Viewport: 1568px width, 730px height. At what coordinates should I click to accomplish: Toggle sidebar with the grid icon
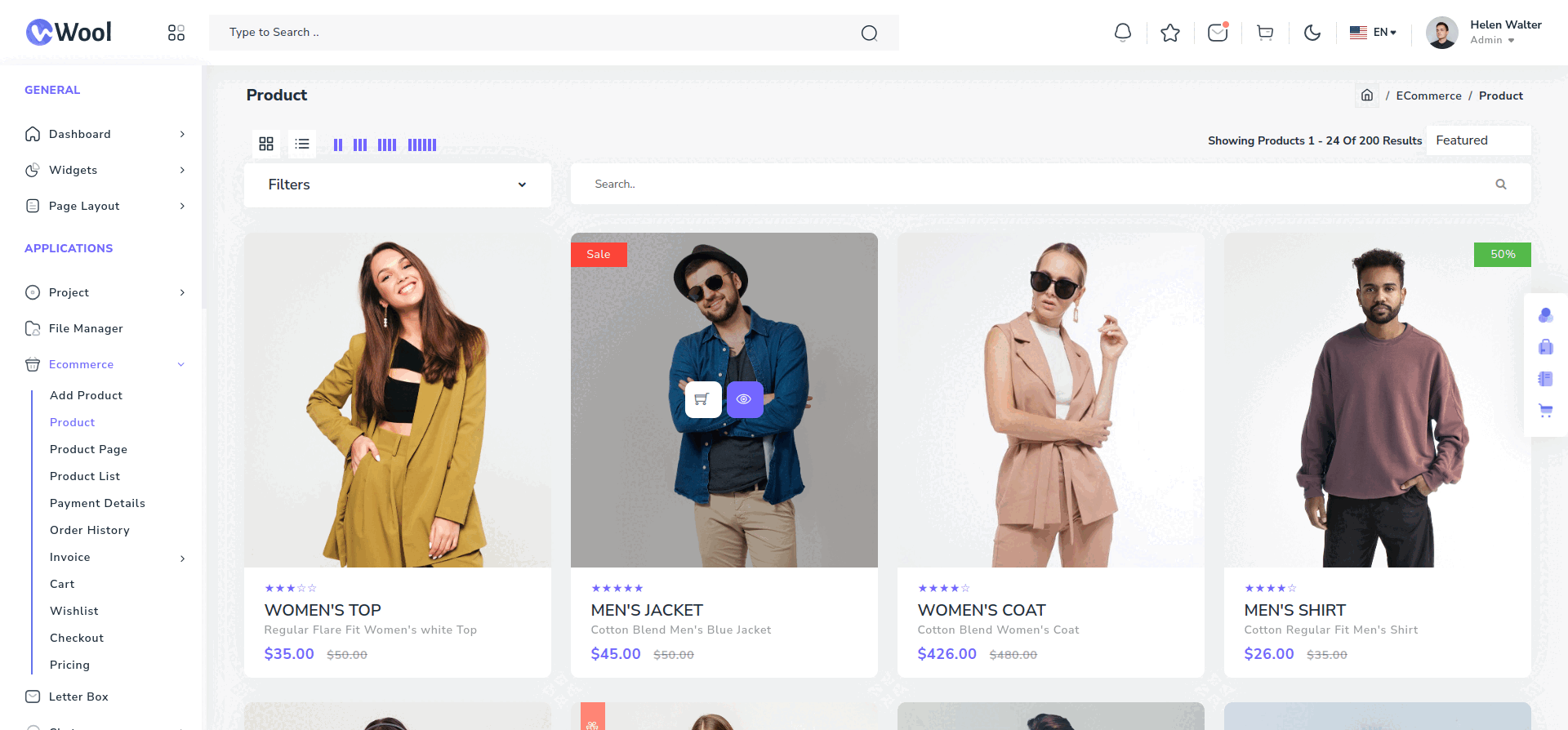[x=176, y=33]
